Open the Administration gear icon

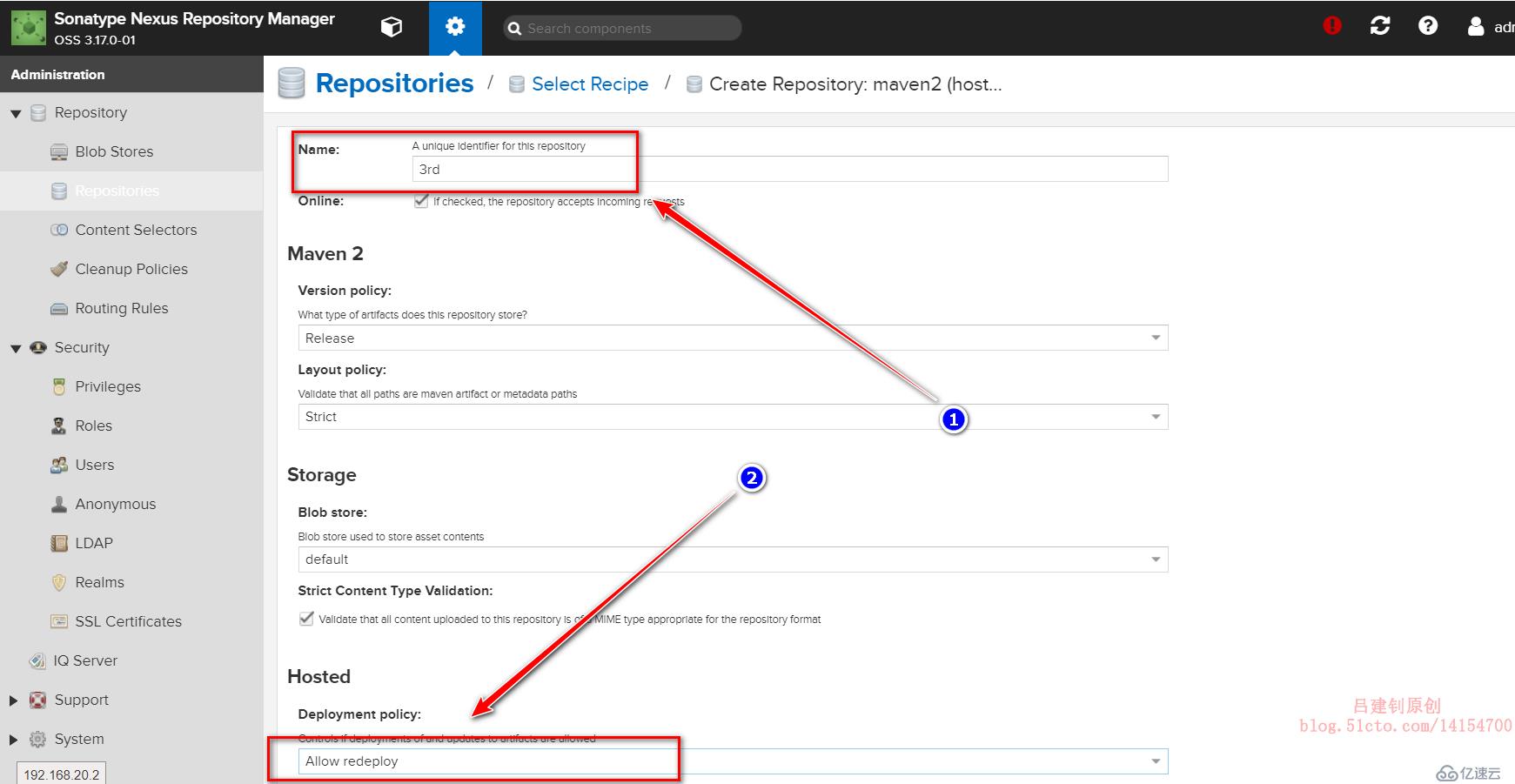pyautogui.click(x=455, y=27)
